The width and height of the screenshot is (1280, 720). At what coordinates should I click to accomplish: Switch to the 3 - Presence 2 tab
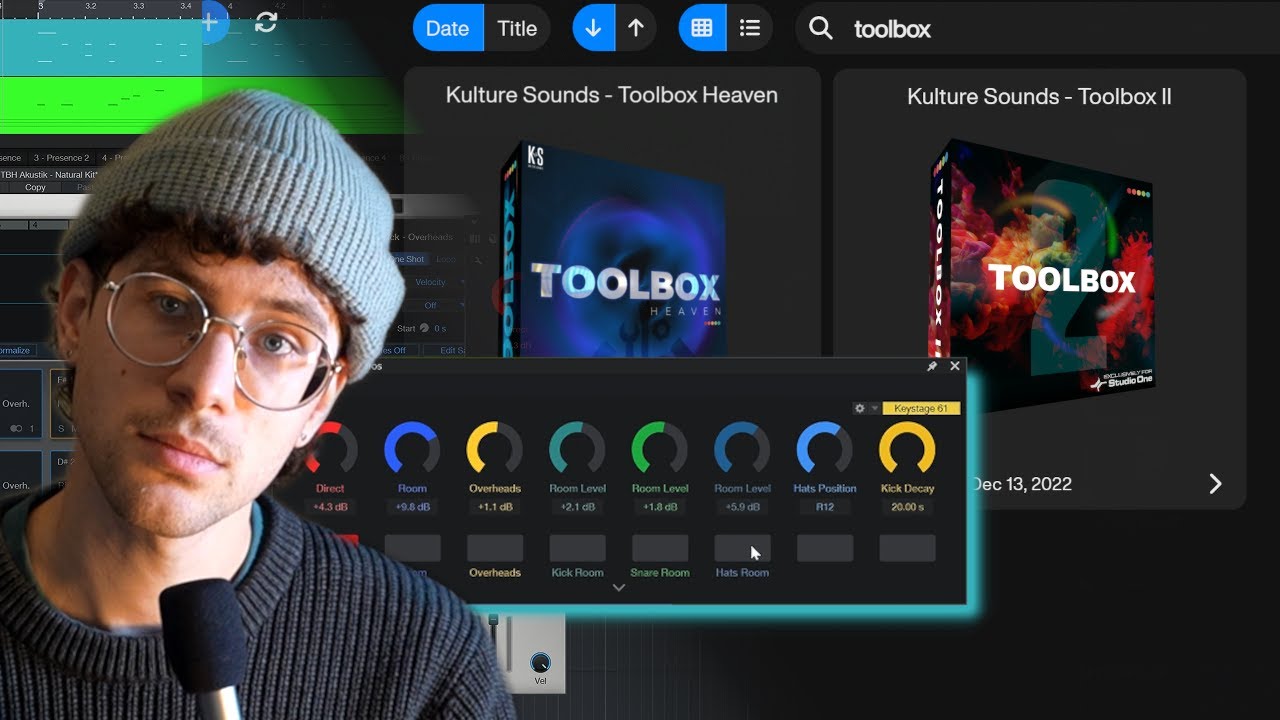click(x=61, y=158)
